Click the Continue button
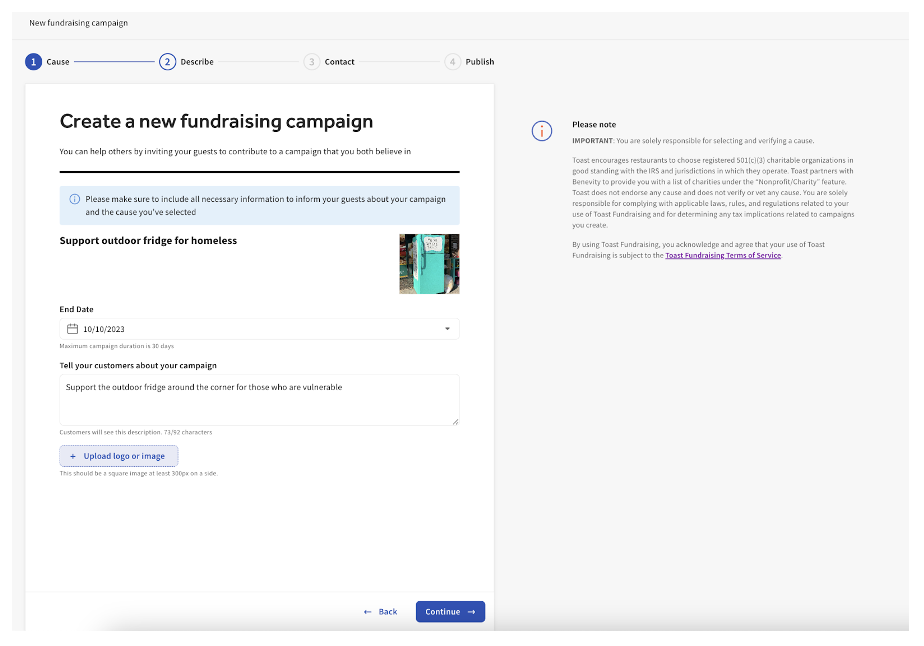 pos(449,611)
